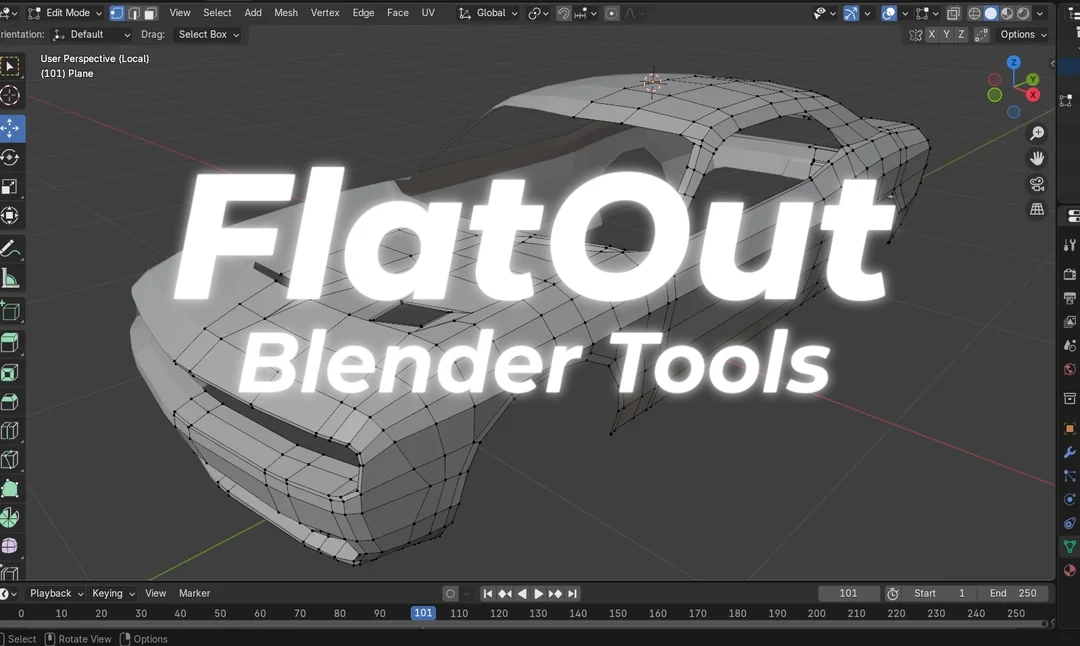Select the Add Cube tool

point(10,311)
